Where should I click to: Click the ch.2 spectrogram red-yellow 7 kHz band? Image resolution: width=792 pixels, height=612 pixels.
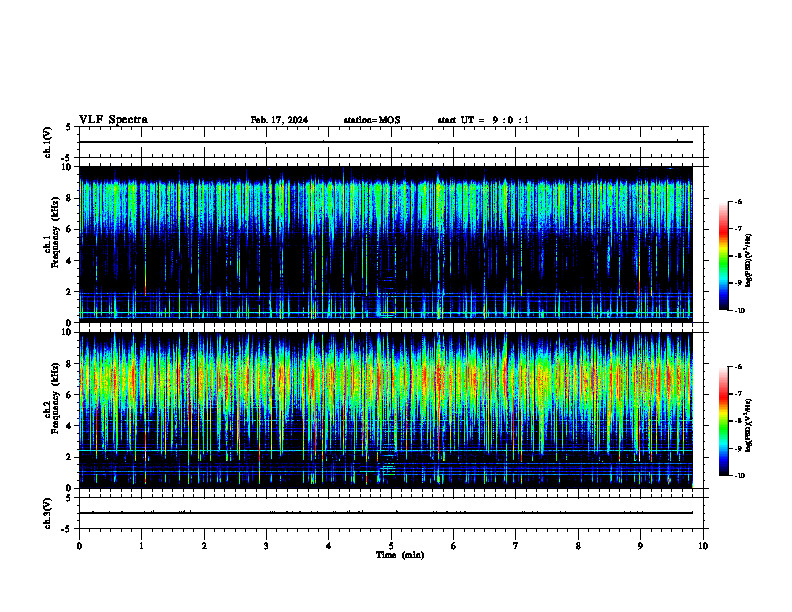point(386,380)
